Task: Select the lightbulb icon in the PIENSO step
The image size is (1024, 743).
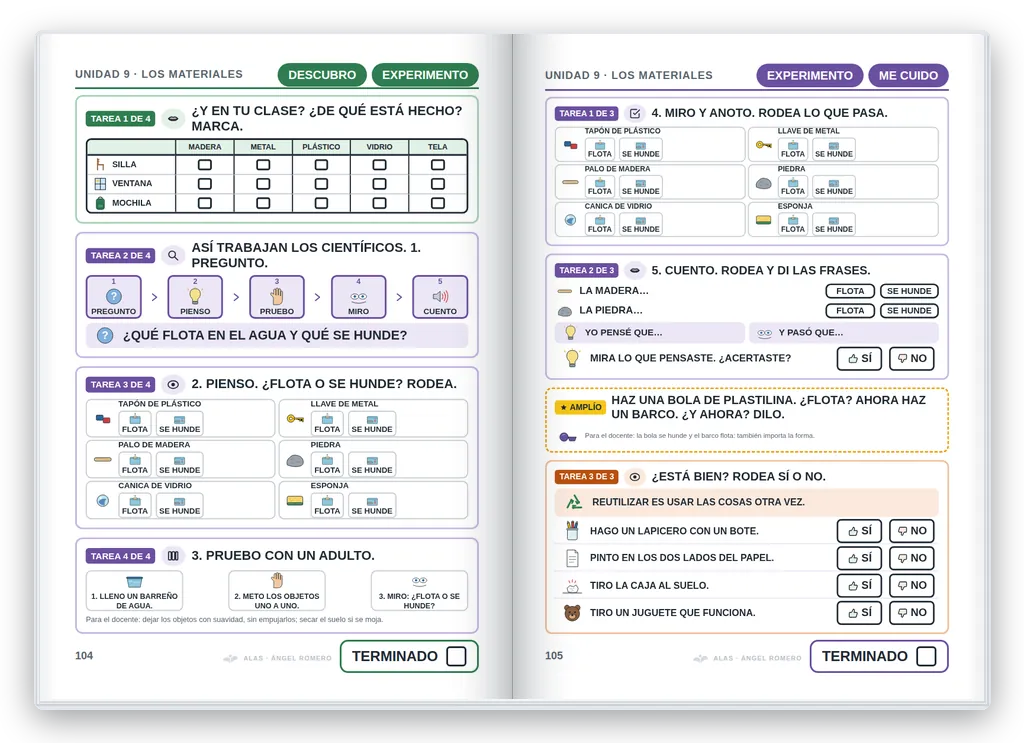Action: pos(195,296)
